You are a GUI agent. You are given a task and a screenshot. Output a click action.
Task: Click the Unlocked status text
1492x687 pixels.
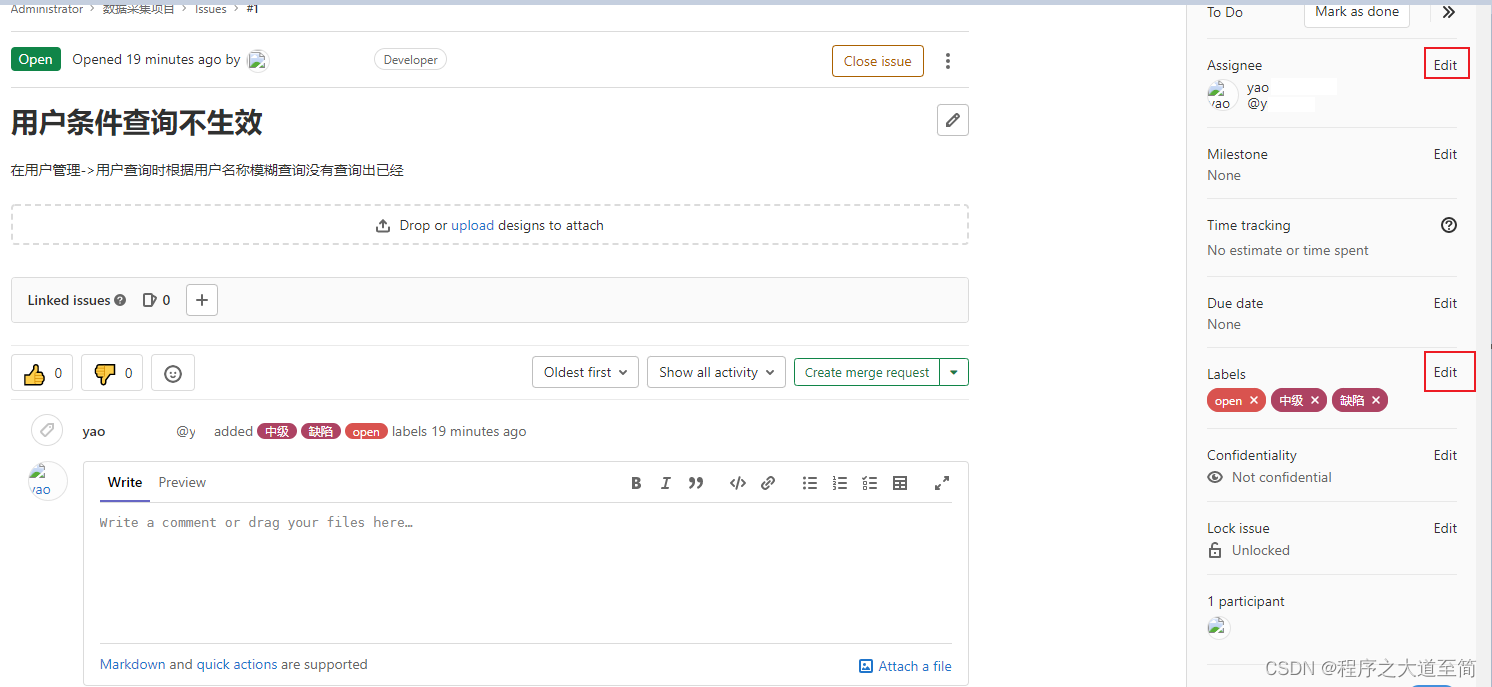(1260, 550)
